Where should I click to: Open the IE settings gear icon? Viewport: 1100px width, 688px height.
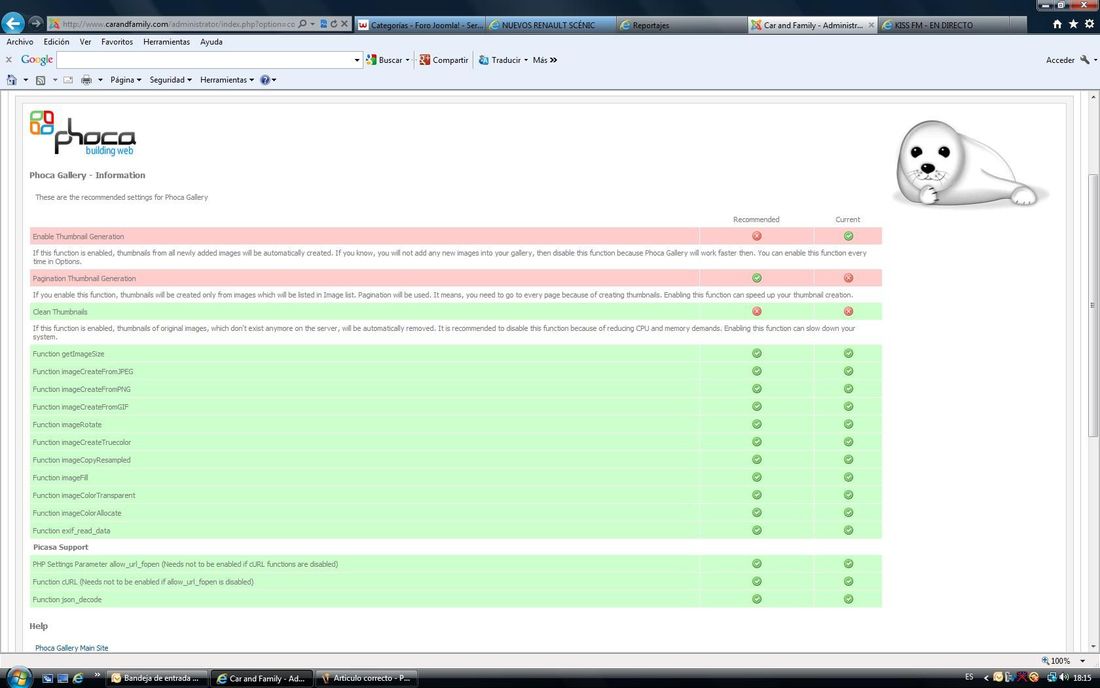(1089, 24)
